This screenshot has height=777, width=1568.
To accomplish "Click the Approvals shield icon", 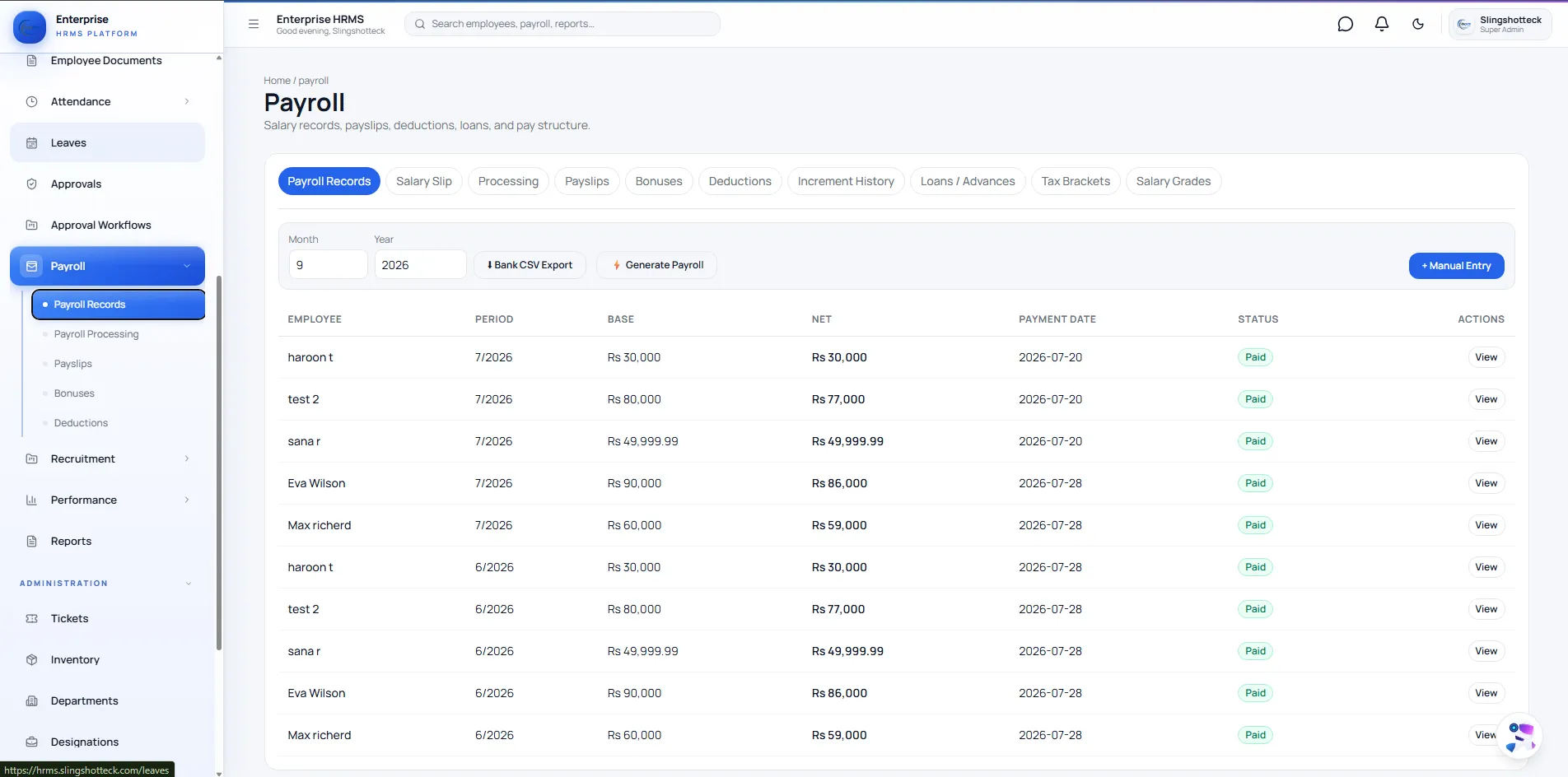I will (x=32, y=184).
